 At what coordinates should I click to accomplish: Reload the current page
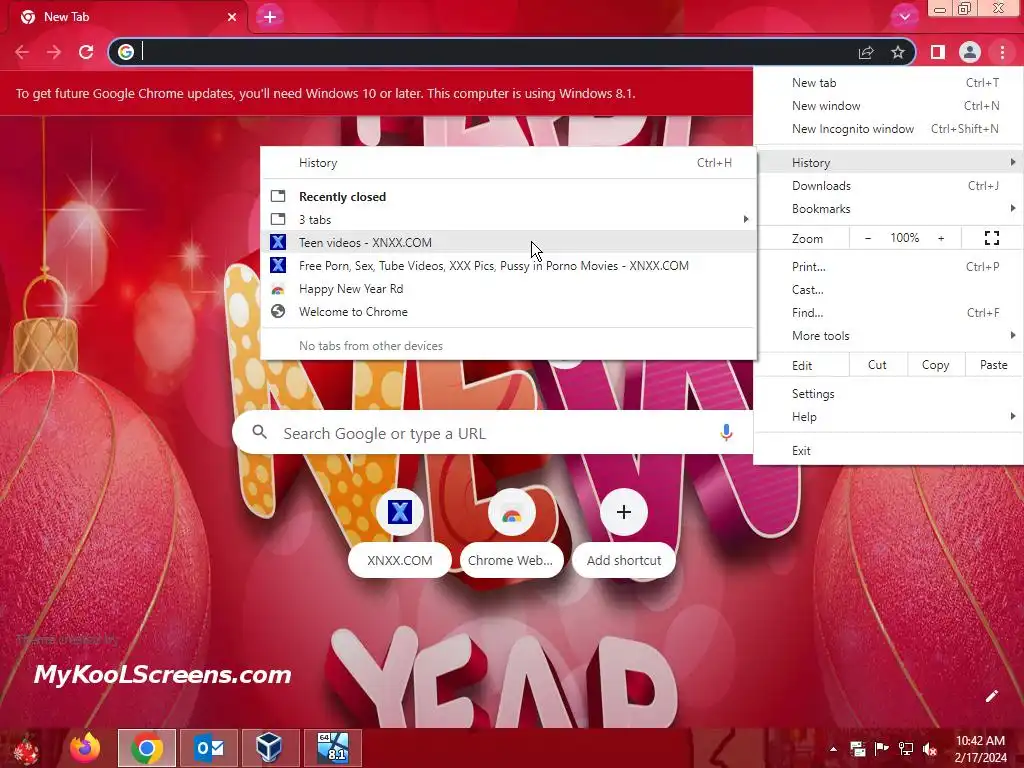[86, 52]
